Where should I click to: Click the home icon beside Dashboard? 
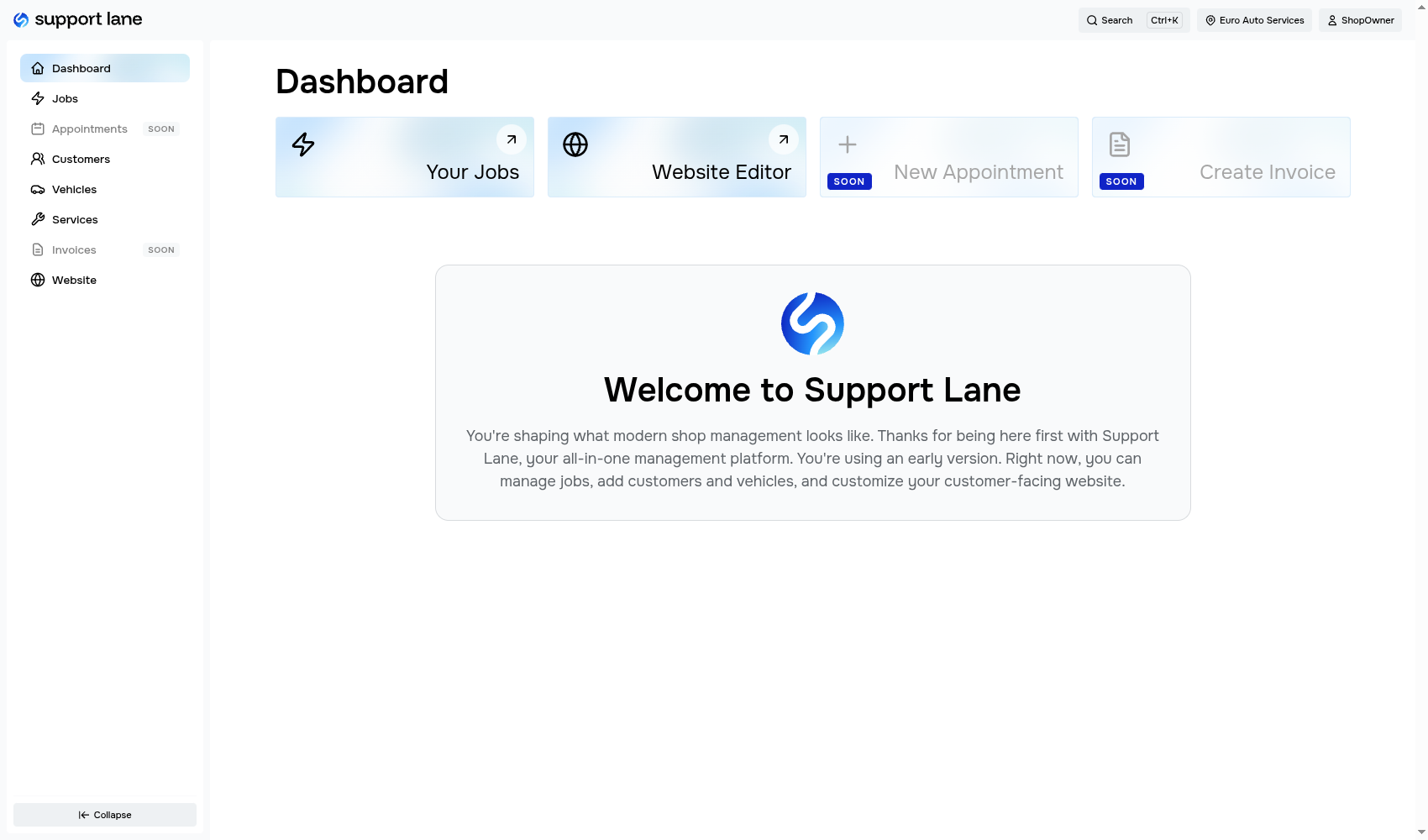[38, 68]
